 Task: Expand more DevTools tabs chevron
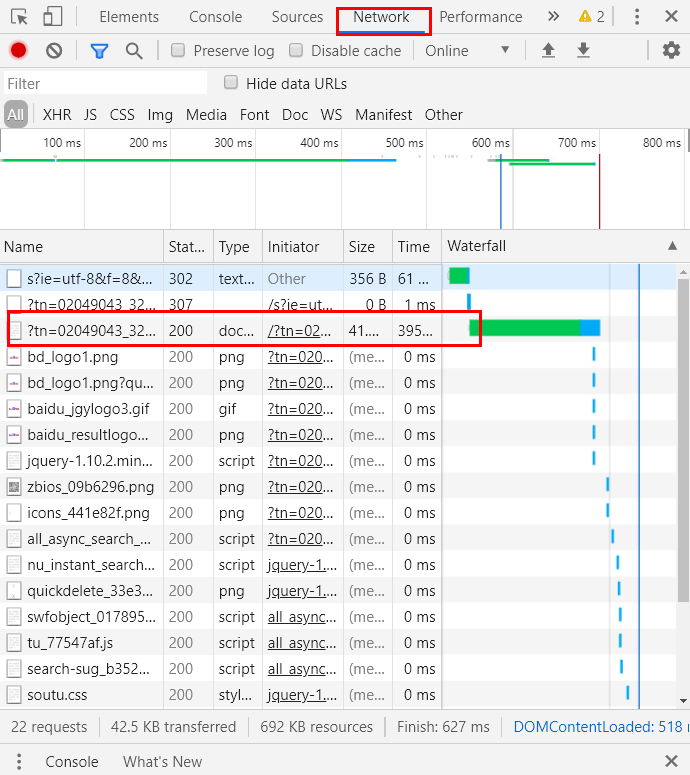pyautogui.click(x=553, y=17)
